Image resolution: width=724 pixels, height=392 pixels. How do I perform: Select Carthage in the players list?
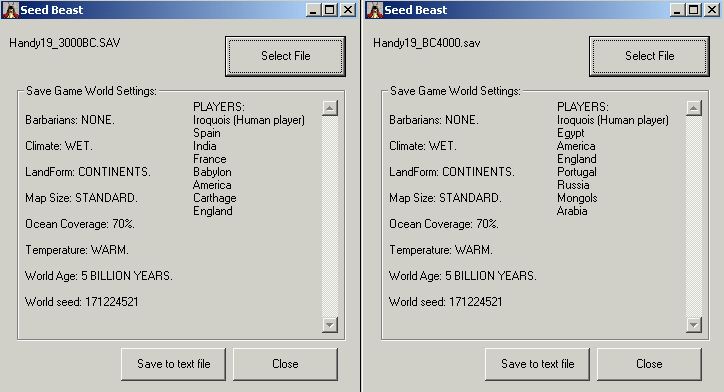215,198
